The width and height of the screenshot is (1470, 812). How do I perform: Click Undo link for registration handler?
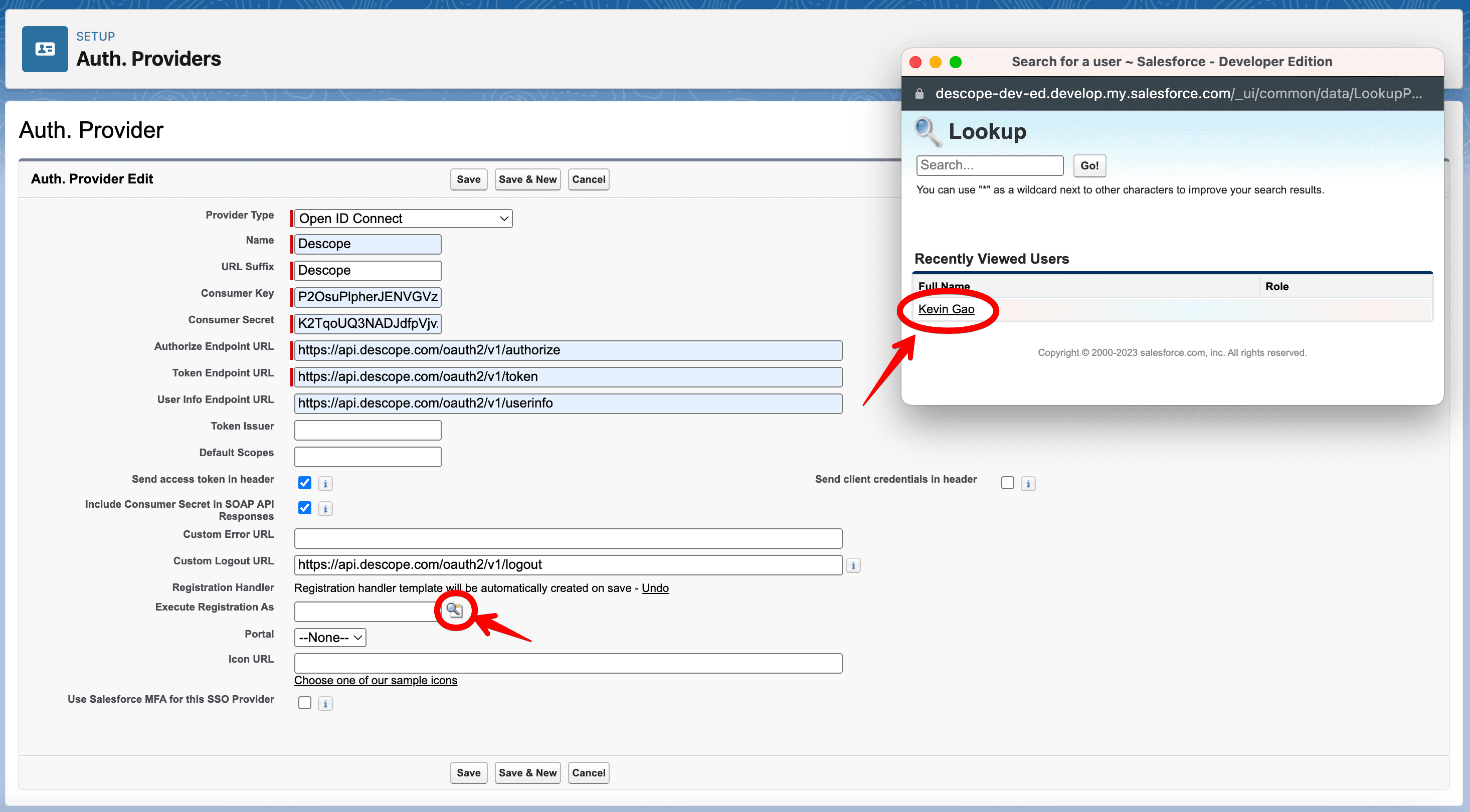[655, 588]
